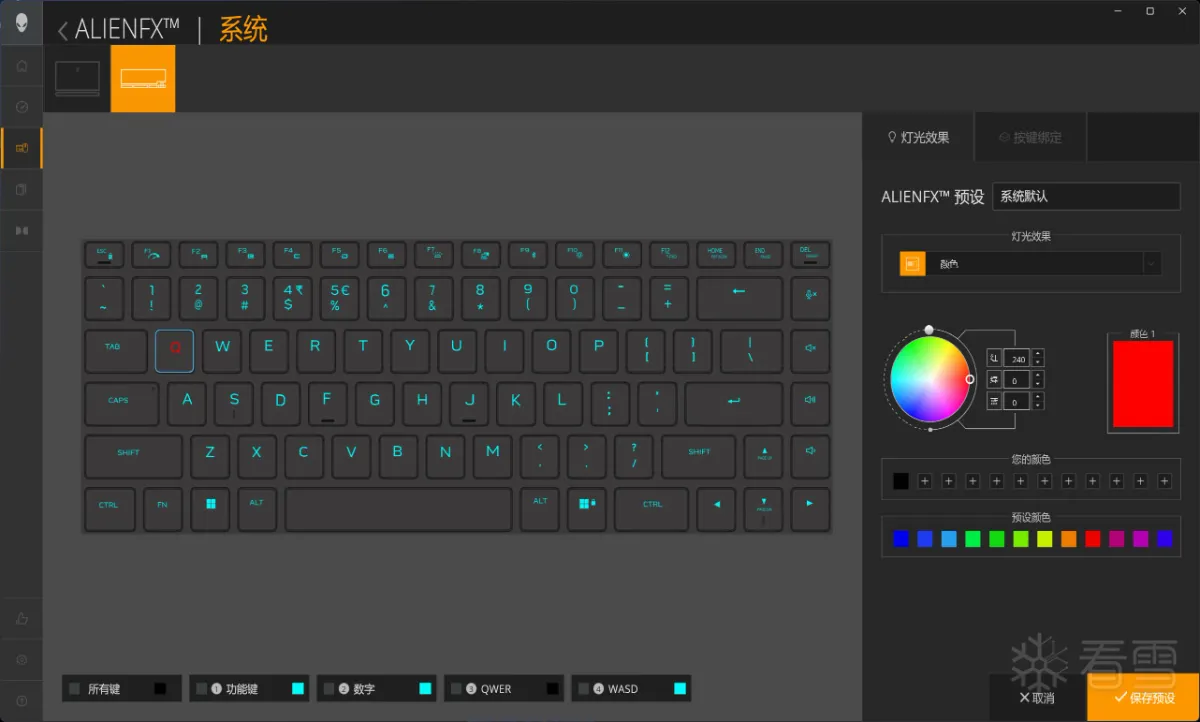Open the 灯光效果 颜色 dropdown arrow
Image resolution: width=1200 pixels, height=722 pixels.
pos(1152,264)
